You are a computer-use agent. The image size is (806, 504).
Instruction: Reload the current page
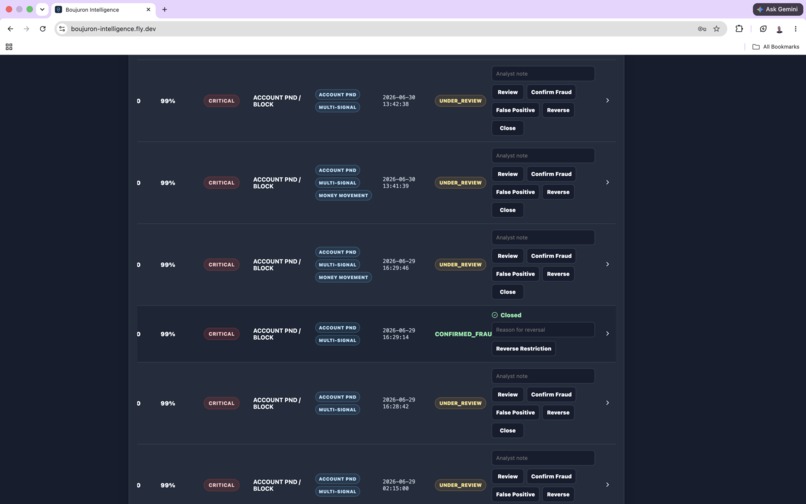[43, 29]
